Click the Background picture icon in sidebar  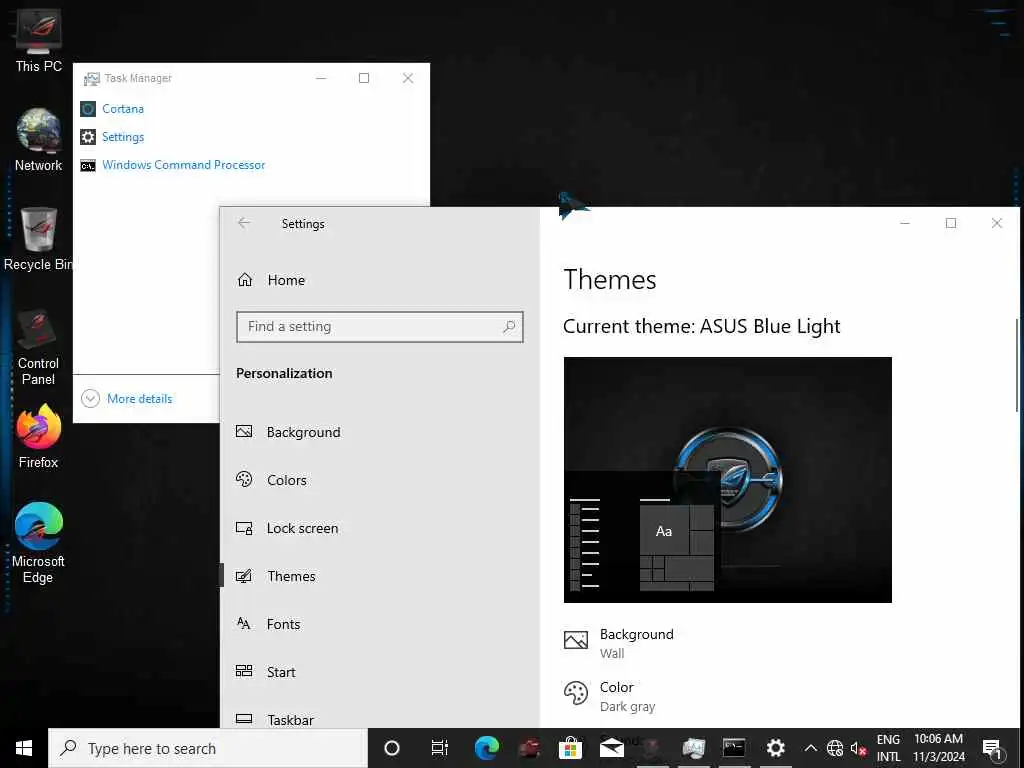244,432
